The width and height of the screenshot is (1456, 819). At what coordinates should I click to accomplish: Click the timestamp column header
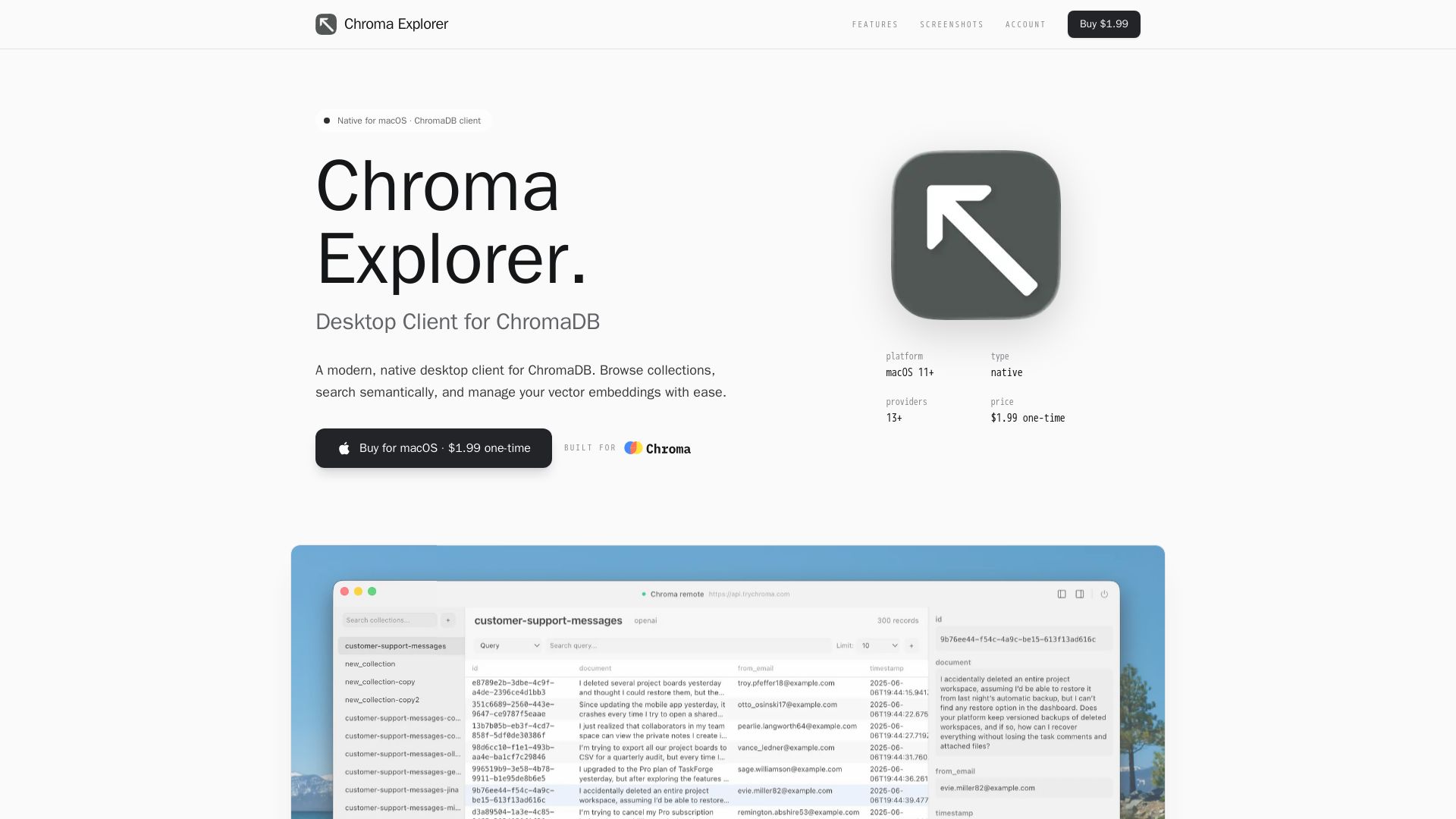pyautogui.click(x=886, y=669)
